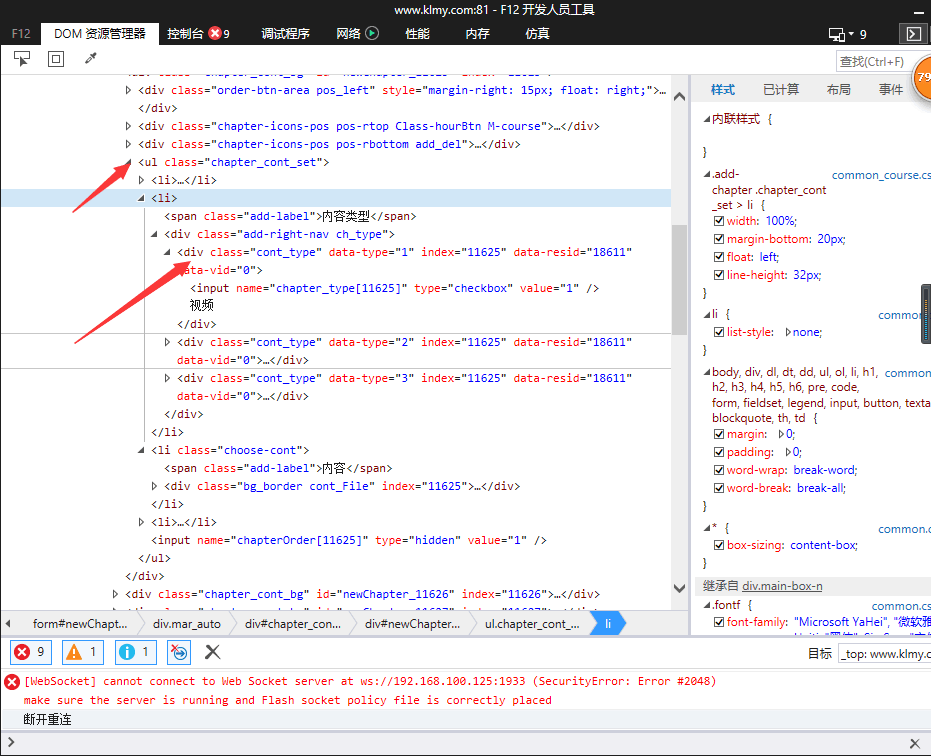The image size is (931, 756).
Task: Switch to 布局 layout tab
Action: click(x=838, y=90)
